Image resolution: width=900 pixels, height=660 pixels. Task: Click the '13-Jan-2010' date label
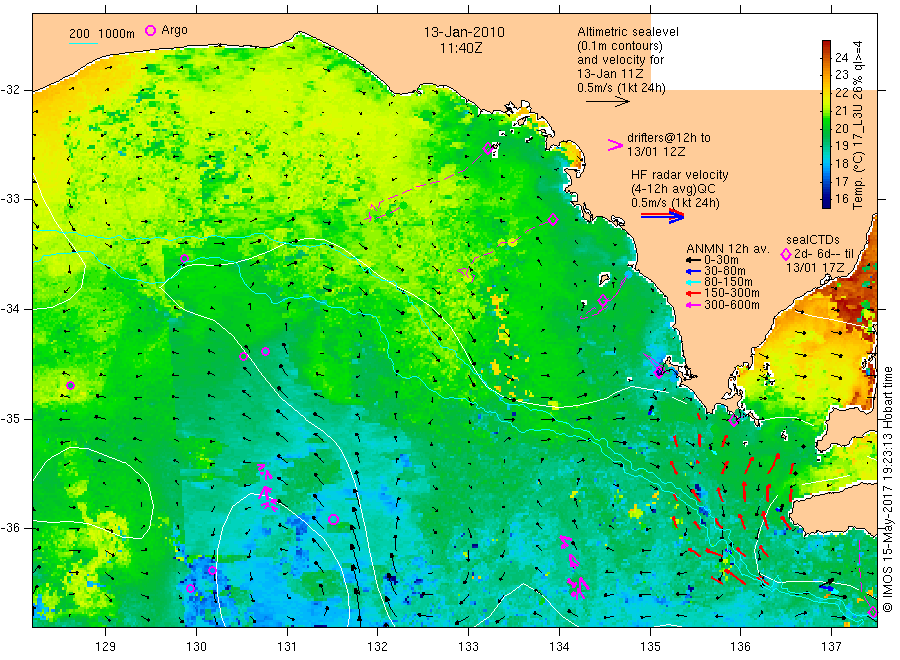[x=464, y=32]
